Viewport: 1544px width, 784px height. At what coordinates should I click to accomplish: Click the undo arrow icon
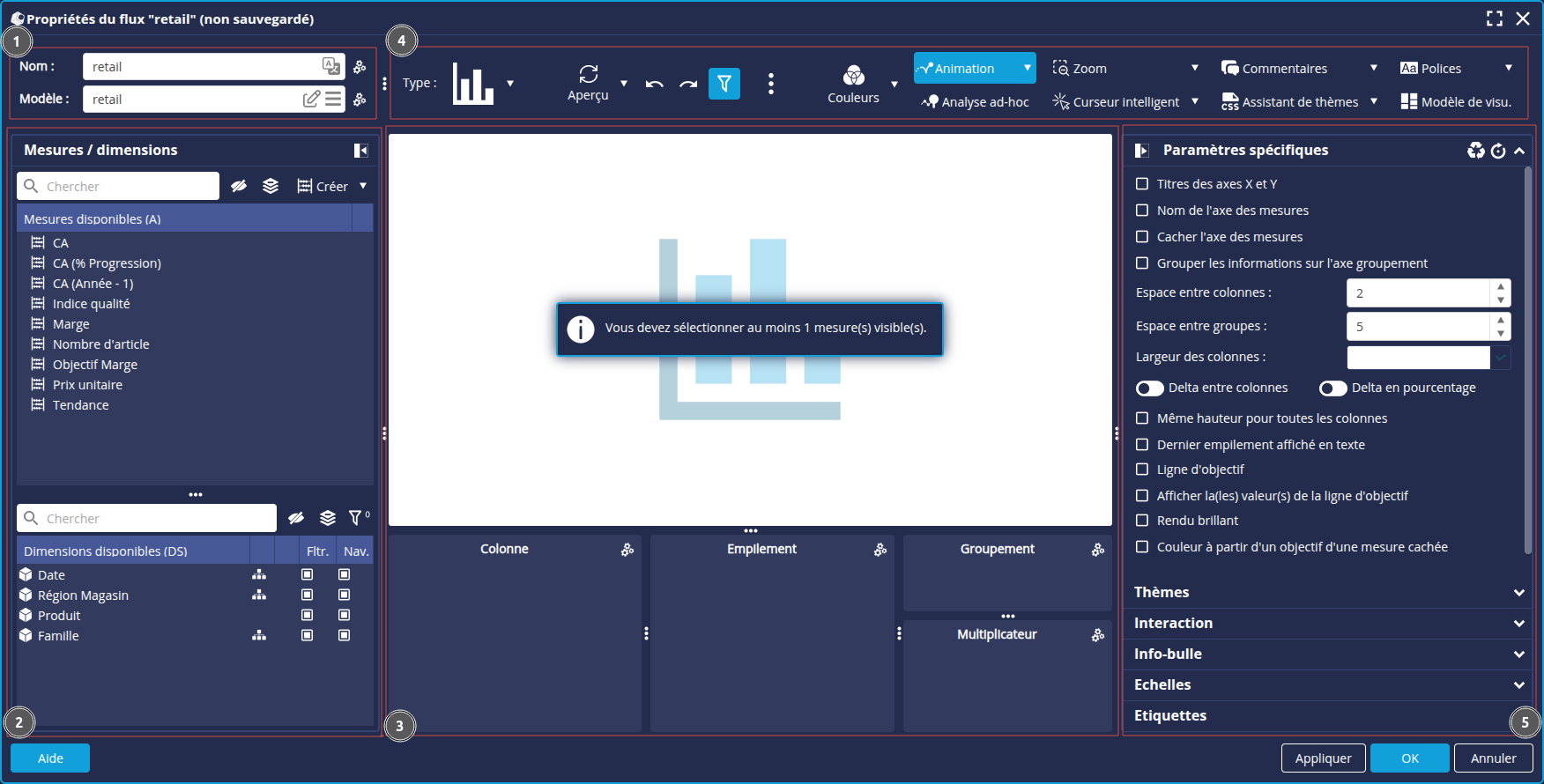pyautogui.click(x=654, y=85)
